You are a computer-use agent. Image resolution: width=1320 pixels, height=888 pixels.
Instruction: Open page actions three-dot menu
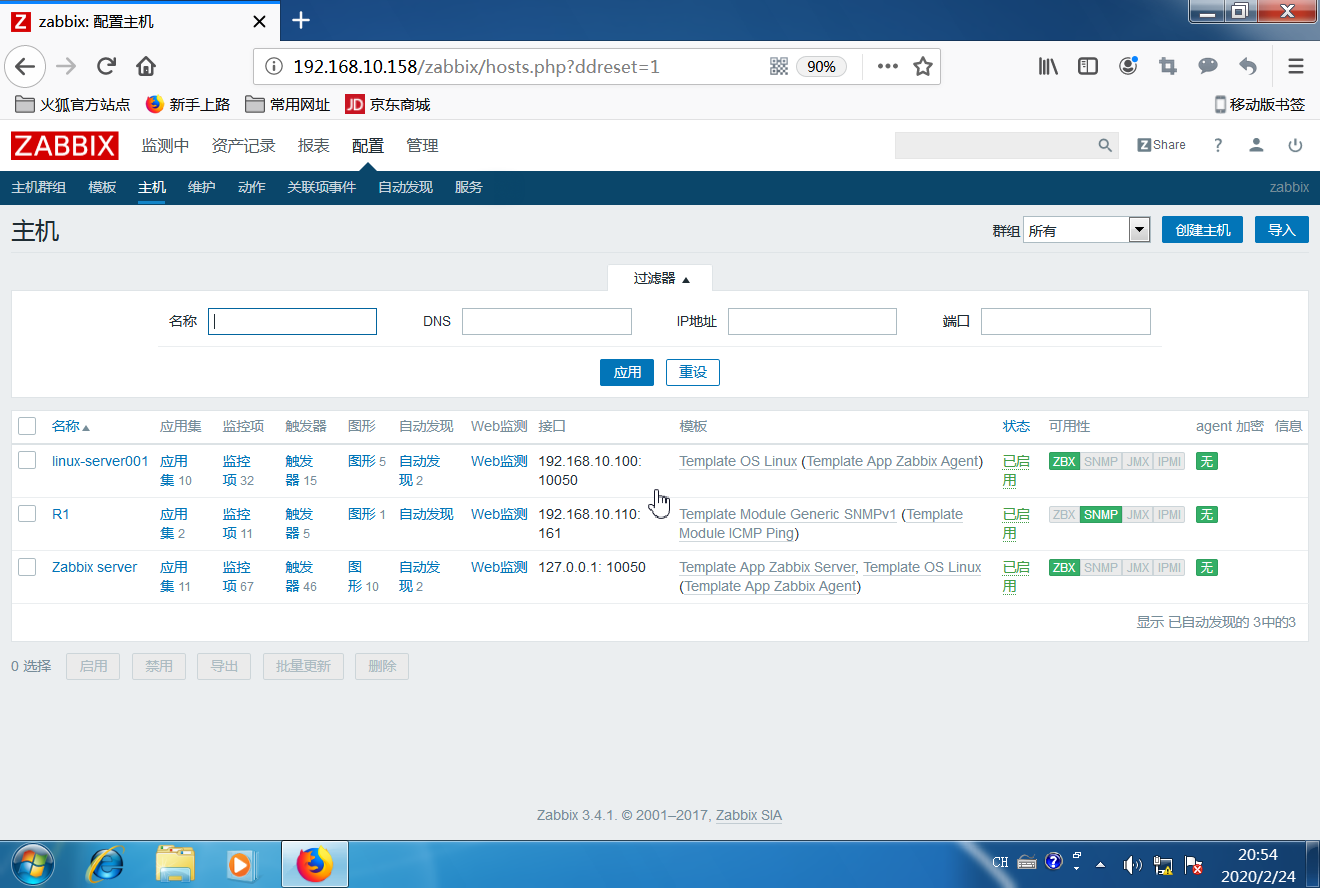pos(887,67)
